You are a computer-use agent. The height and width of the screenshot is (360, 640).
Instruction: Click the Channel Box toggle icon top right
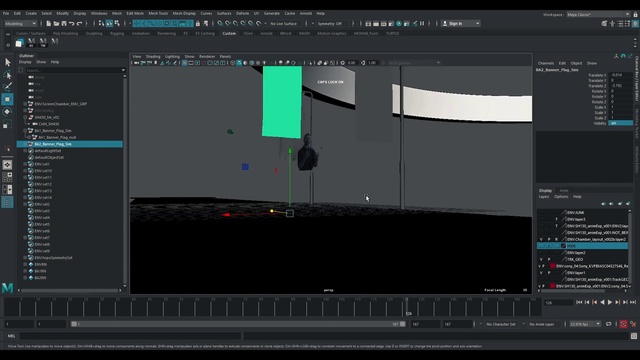pyautogui.click(x=635, y=24)
